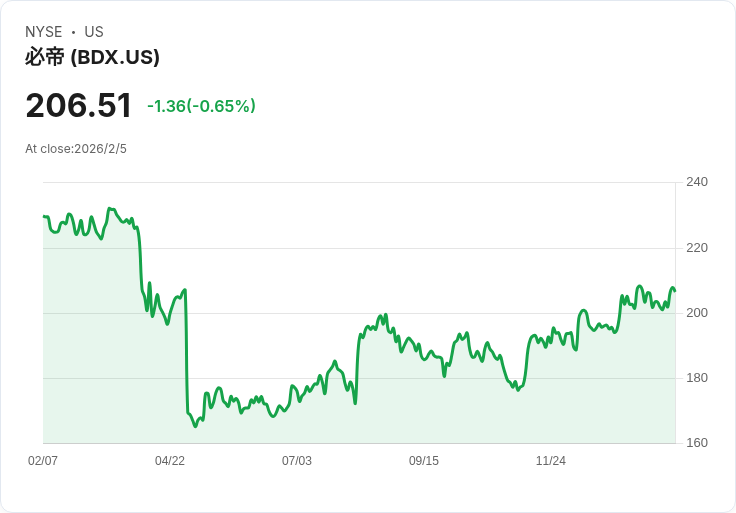Click the 必帝 (BDX.US) stock title
The width and height of the screenshot is (736, 513).
pos(92,57)
